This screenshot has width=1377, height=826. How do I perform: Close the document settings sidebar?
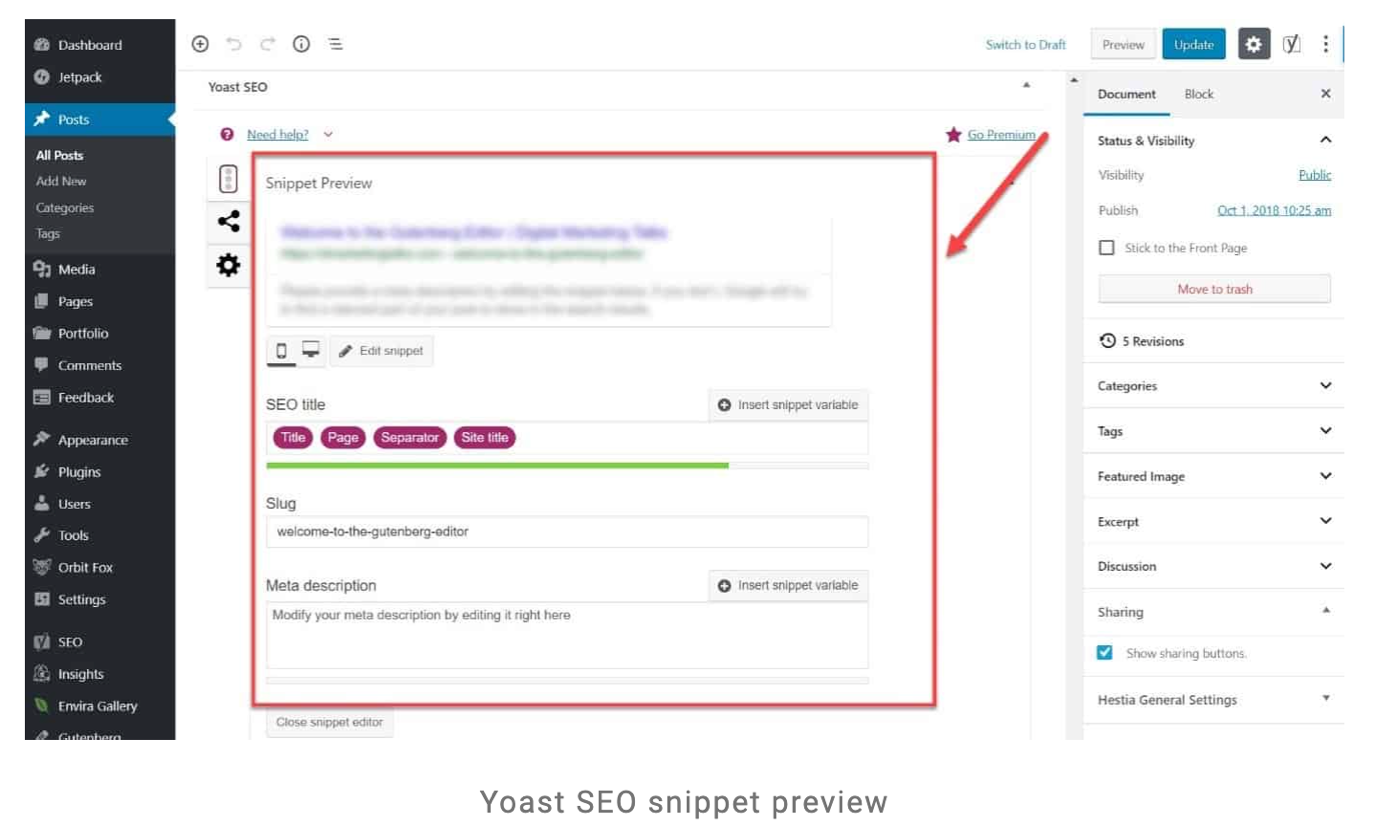point(1325,94)
